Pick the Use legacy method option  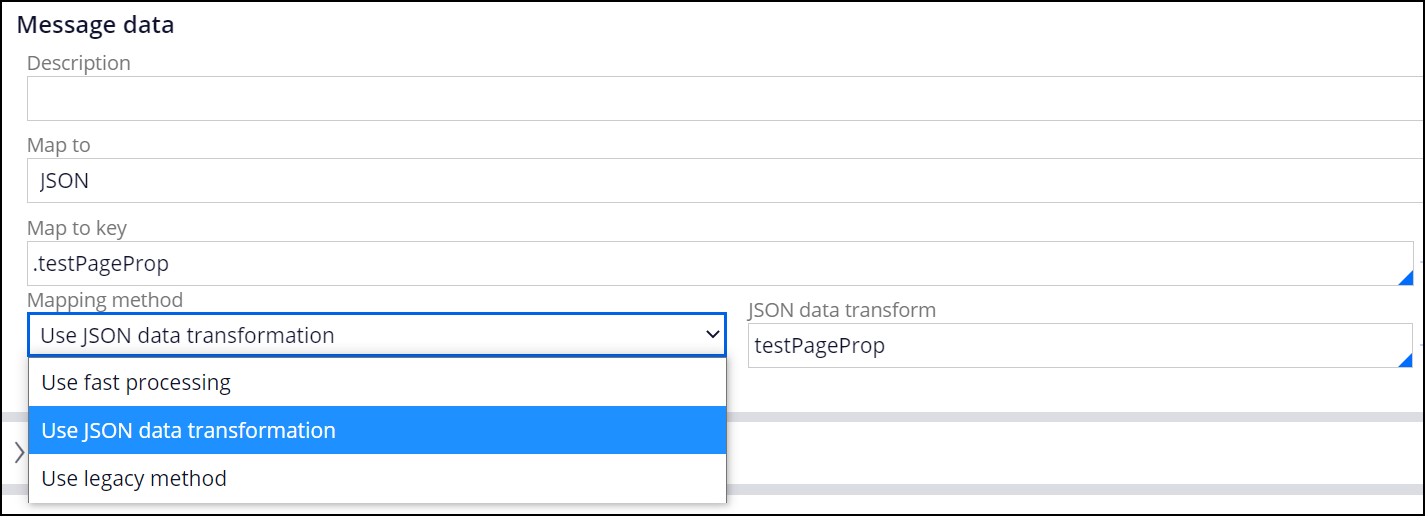(x=377, y=479)
